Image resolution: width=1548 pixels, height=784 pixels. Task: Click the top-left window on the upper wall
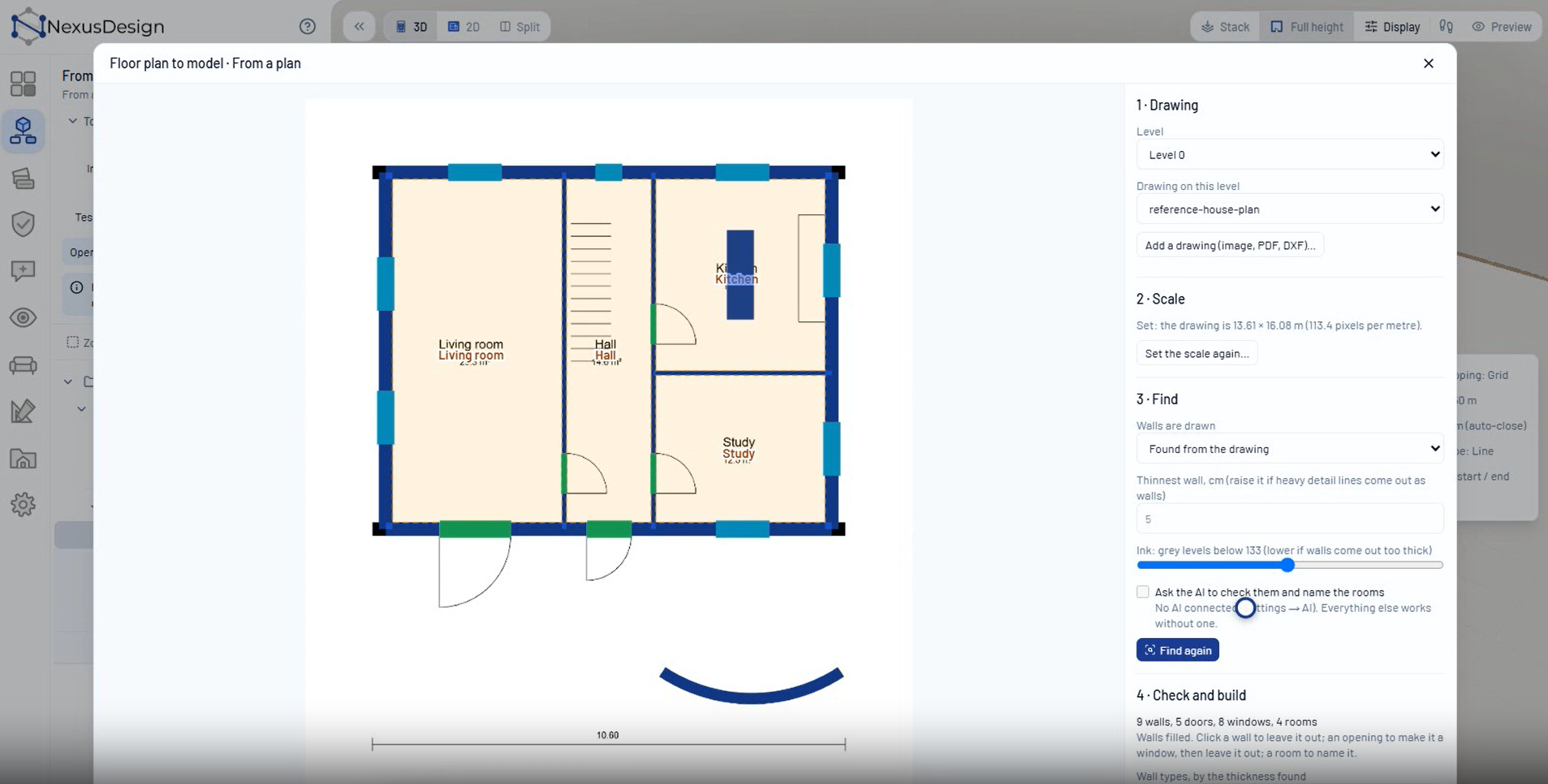click(475, 172)
